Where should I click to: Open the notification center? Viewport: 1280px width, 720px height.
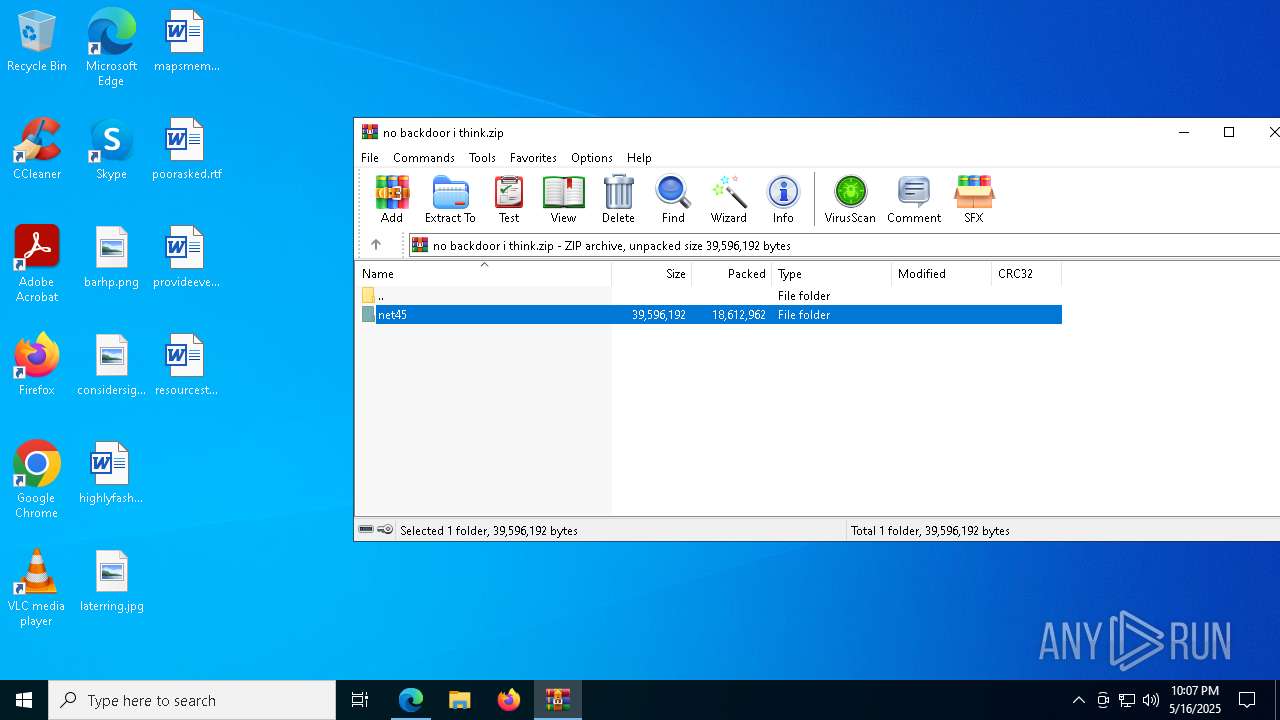pyautogui.click(x=1247, y=700)
